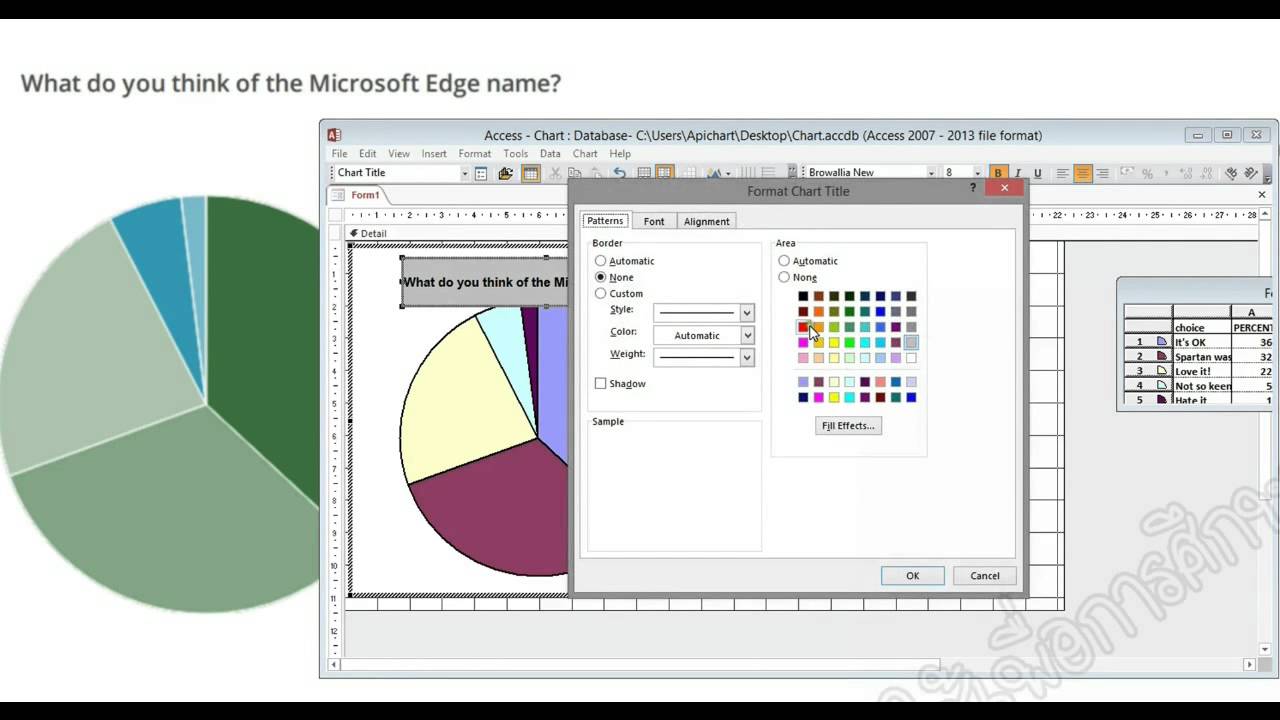Open toolbar options arrow at far right
The height and width of the screenshot is (720, 1280).
(1268, 176)
